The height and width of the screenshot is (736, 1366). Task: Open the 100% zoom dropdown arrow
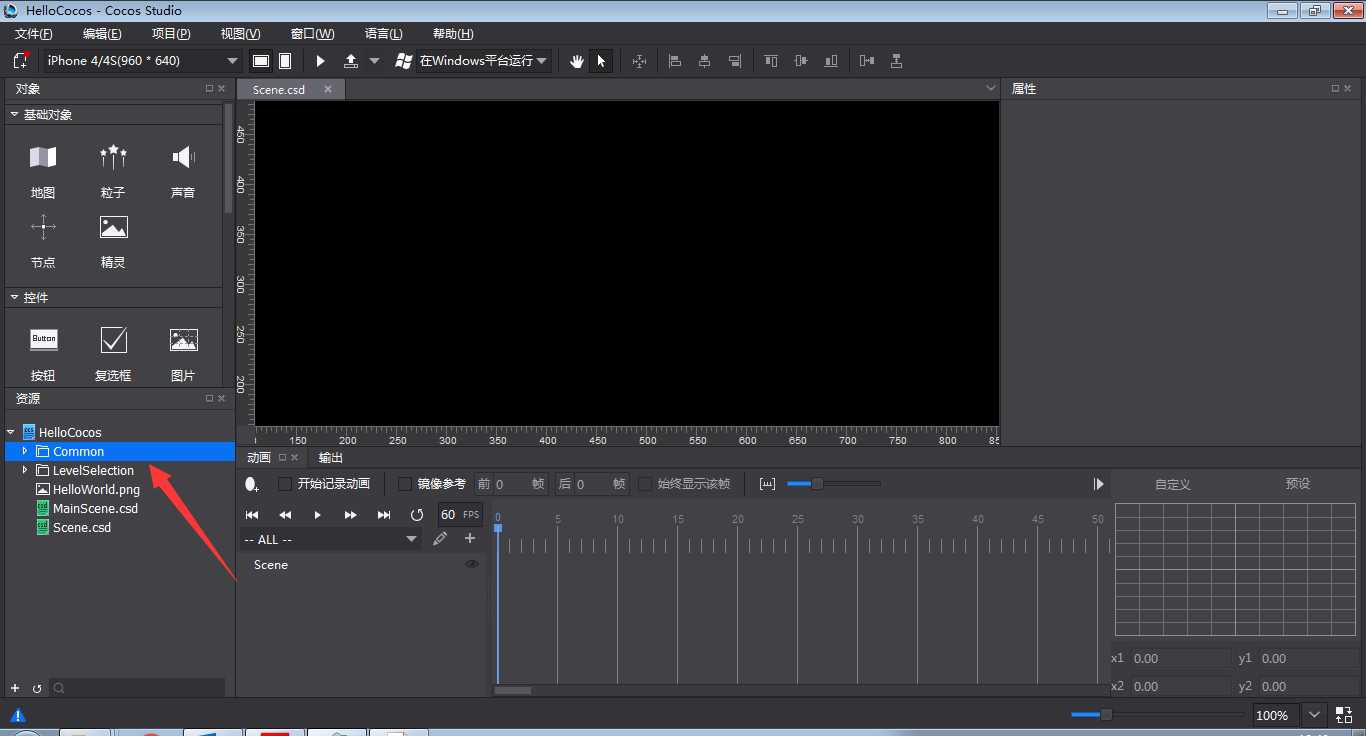click(1314, 715)
